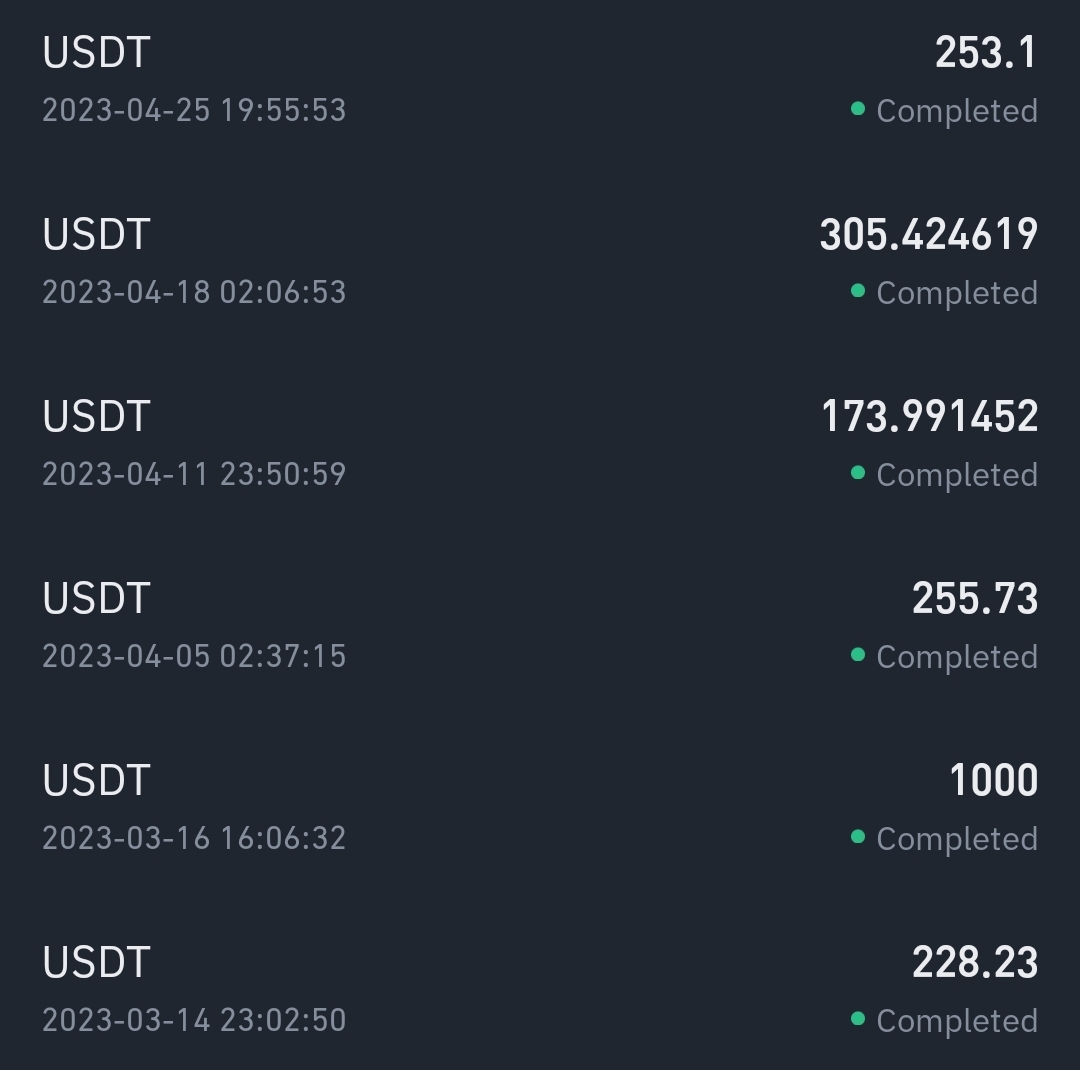Tap the green status dot under 1000
Image resolution: width=1080 pixels, height=1070 pixels.
[857, 836]
